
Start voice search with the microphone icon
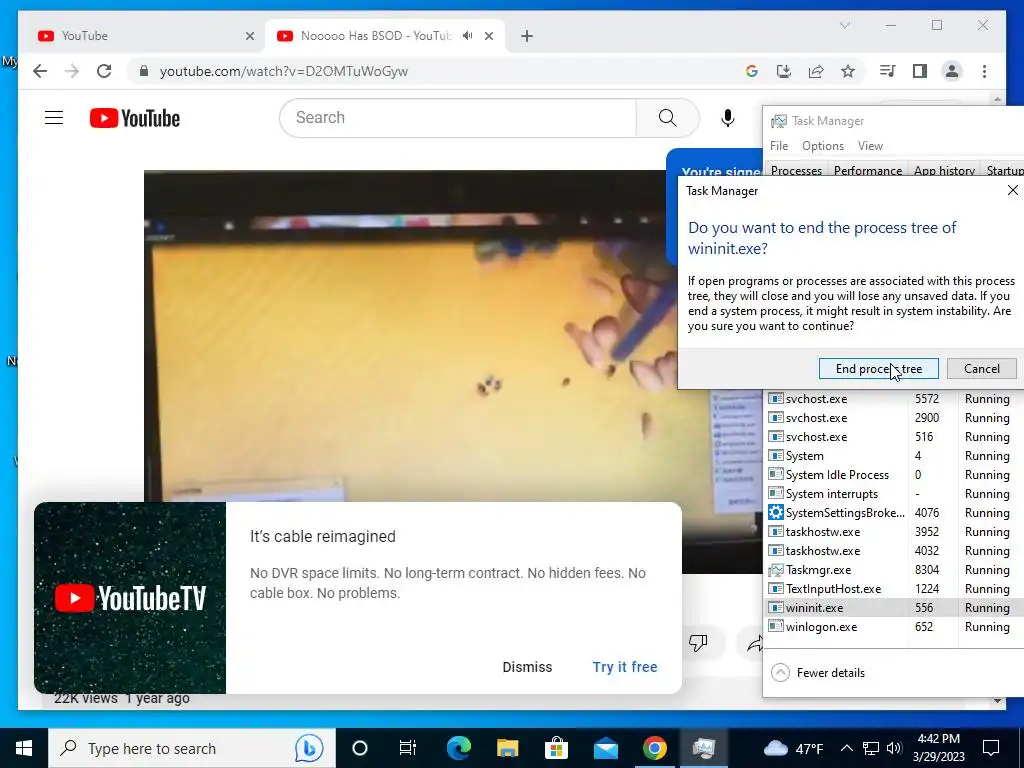[x=728, y=118]
